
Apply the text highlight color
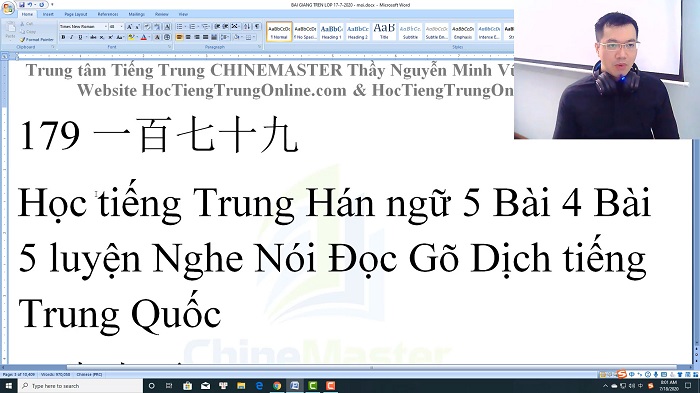click(x=131, y=37)
